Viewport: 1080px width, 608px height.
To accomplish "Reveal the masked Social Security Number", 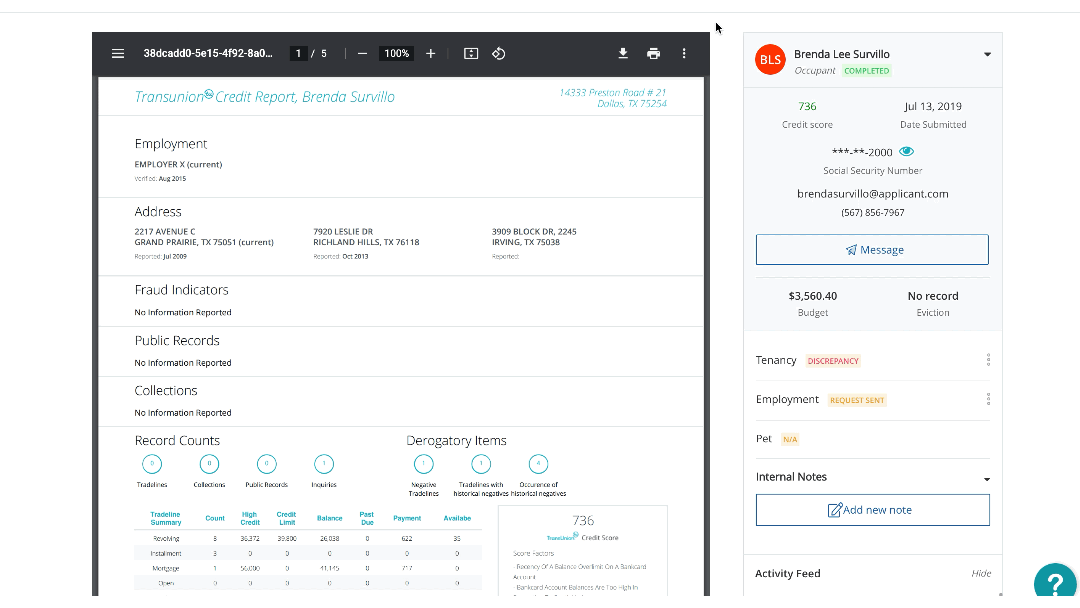I will point(906,152).
